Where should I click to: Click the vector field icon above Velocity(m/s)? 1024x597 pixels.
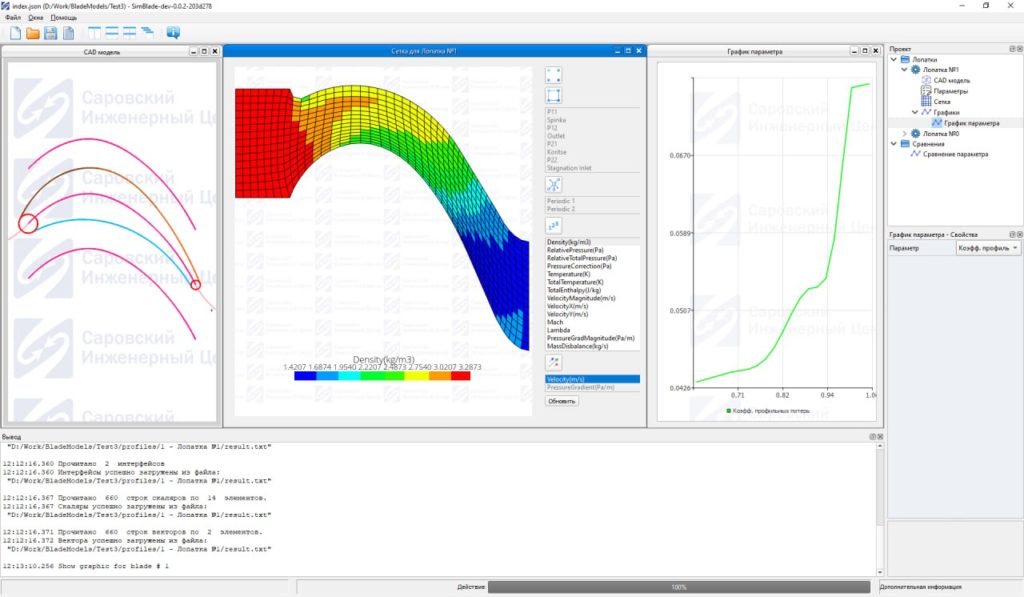pos(553,363)
